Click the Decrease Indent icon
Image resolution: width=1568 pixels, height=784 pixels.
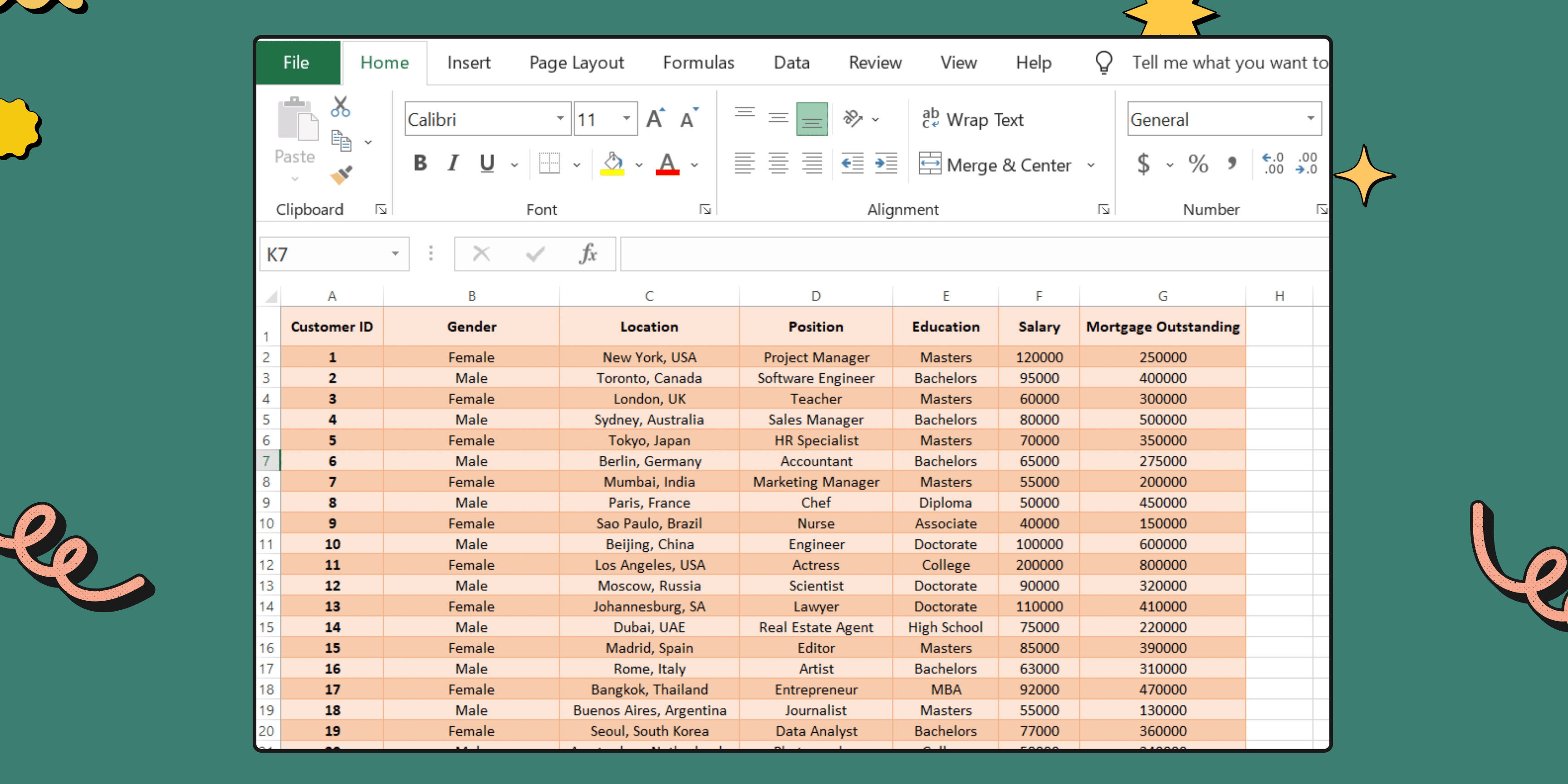(852, 164)
